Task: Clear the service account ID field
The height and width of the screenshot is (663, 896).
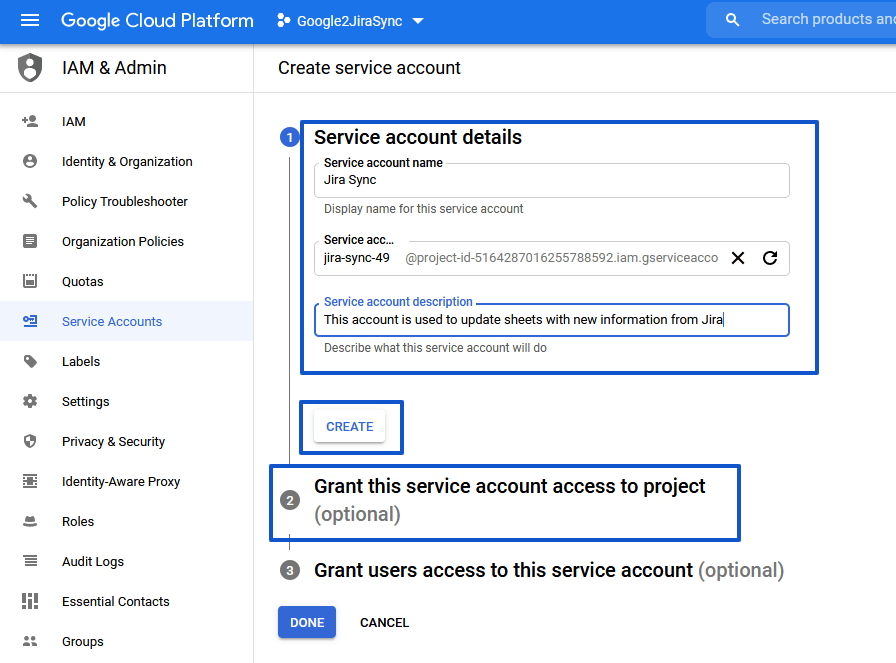Action: (x=738, y=258)
